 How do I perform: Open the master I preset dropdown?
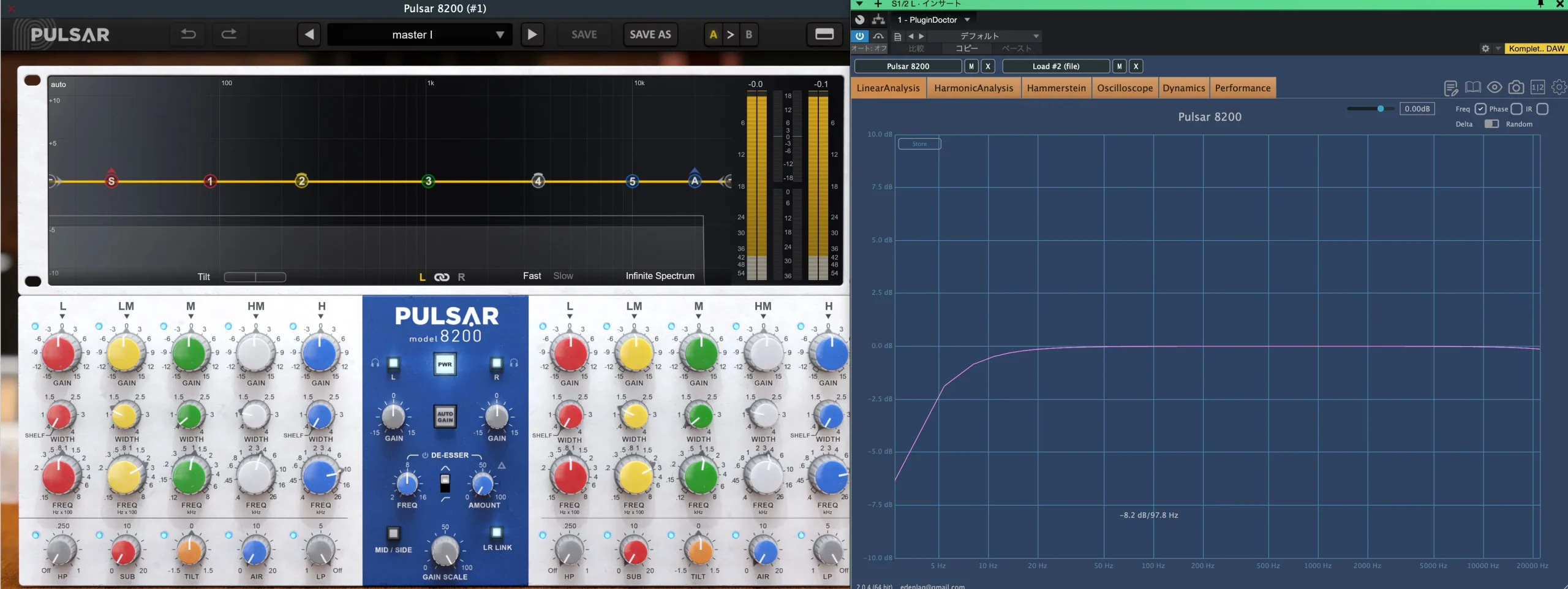[420, 35]
